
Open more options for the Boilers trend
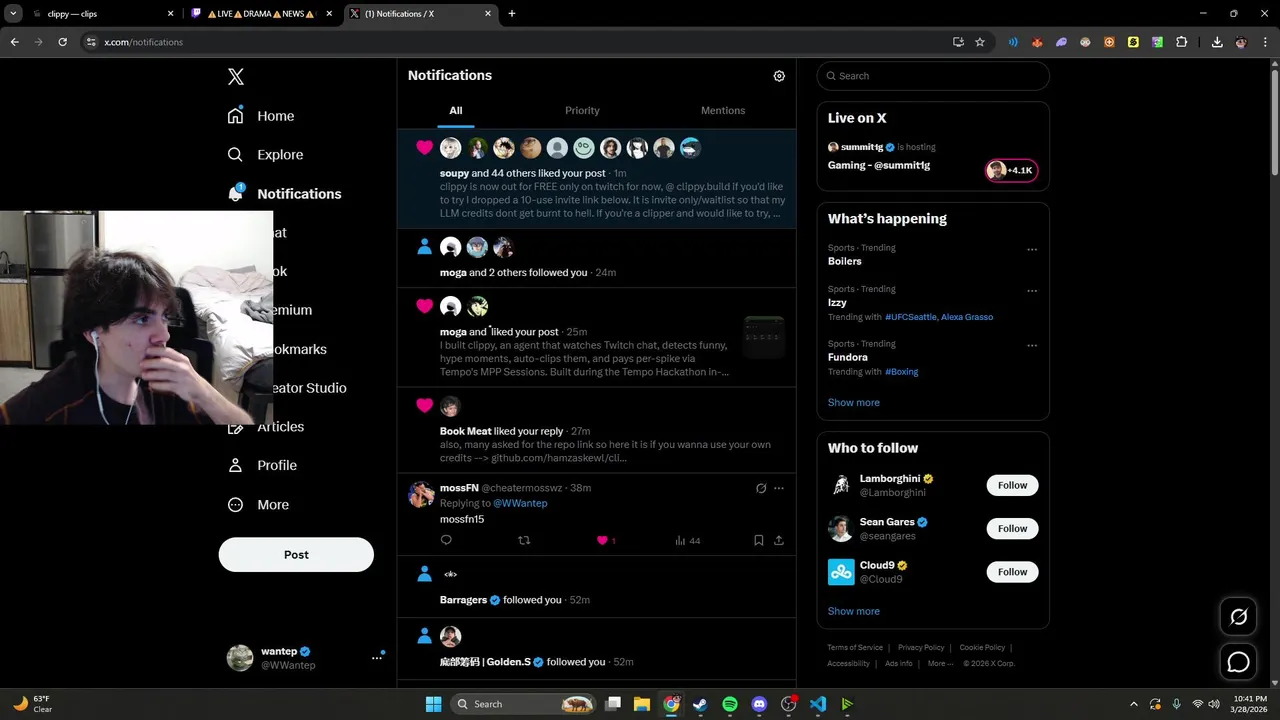click(1032, 249)
